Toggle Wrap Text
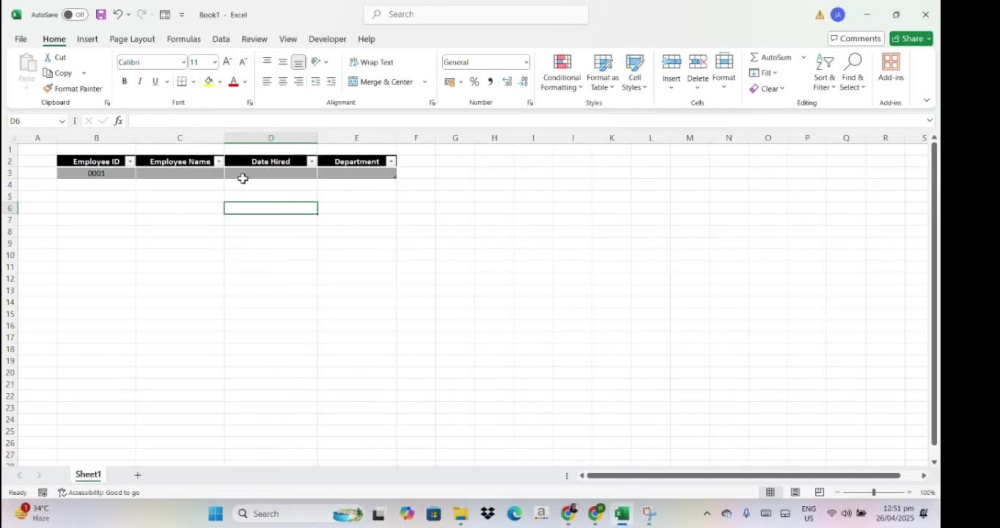The image size is (1000, 528). (x=371, y=62)
